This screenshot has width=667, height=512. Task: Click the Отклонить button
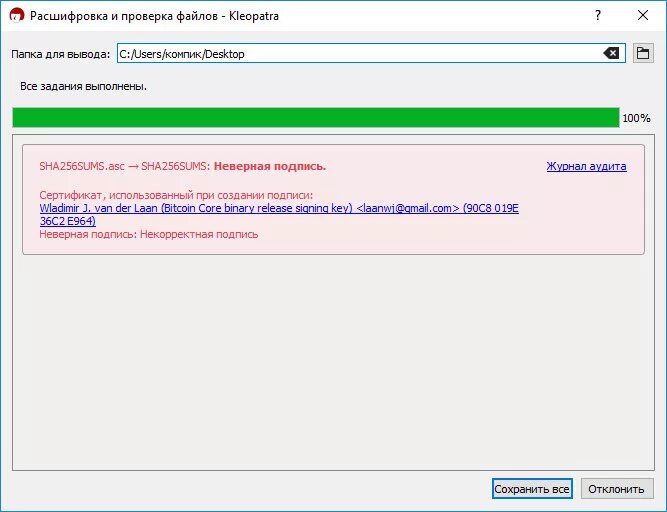(616, 489)
